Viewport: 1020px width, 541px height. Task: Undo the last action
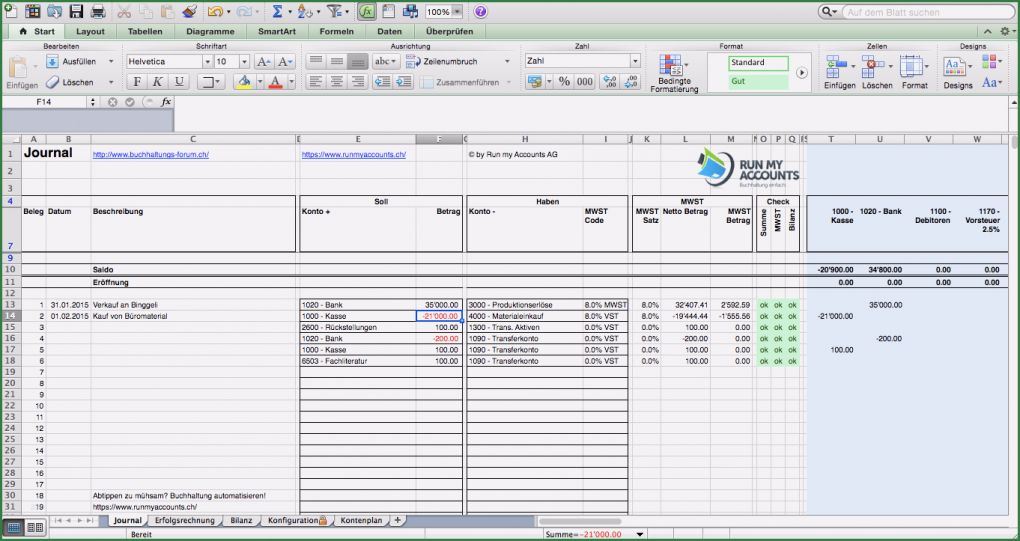tap(214, 11)
